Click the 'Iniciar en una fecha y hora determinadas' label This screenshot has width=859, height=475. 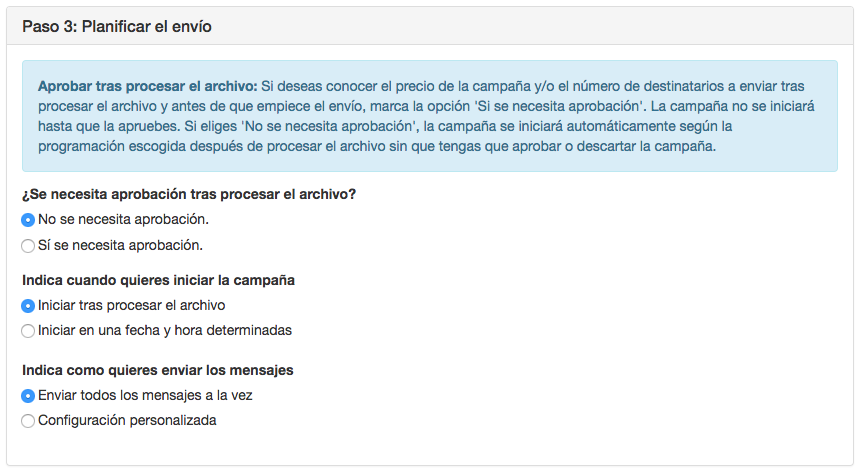[165, 330]
